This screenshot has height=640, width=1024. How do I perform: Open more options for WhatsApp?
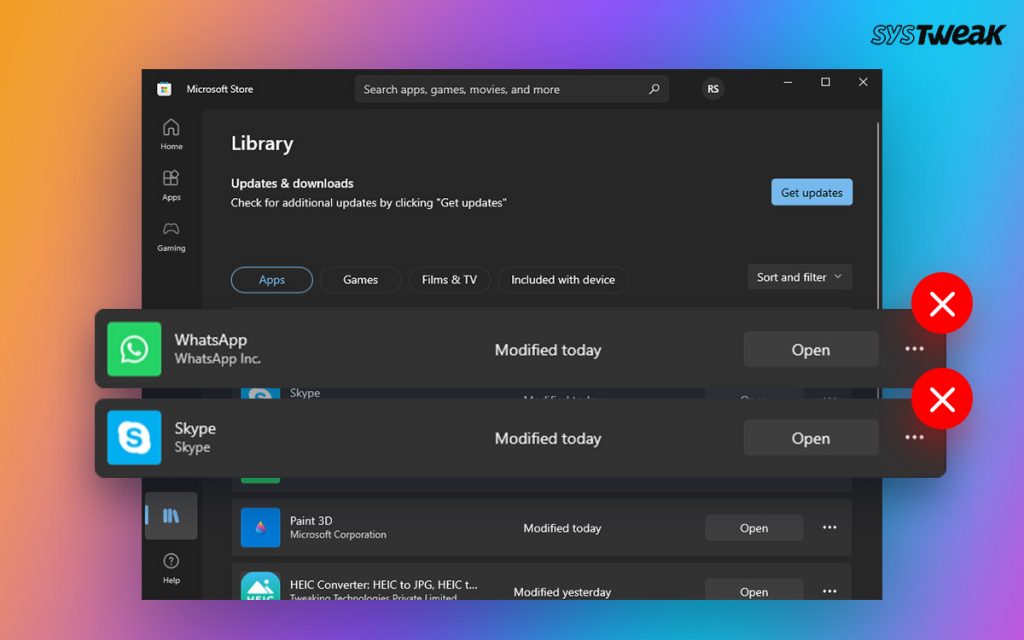click(x=913, y=349)
